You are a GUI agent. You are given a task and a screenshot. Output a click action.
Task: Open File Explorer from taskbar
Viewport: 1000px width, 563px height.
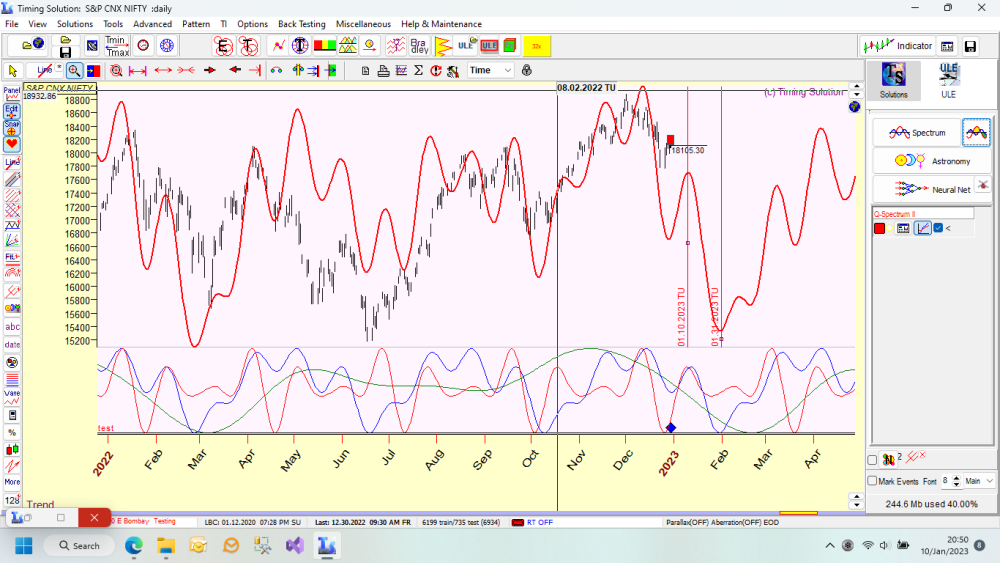coord(166,546)
